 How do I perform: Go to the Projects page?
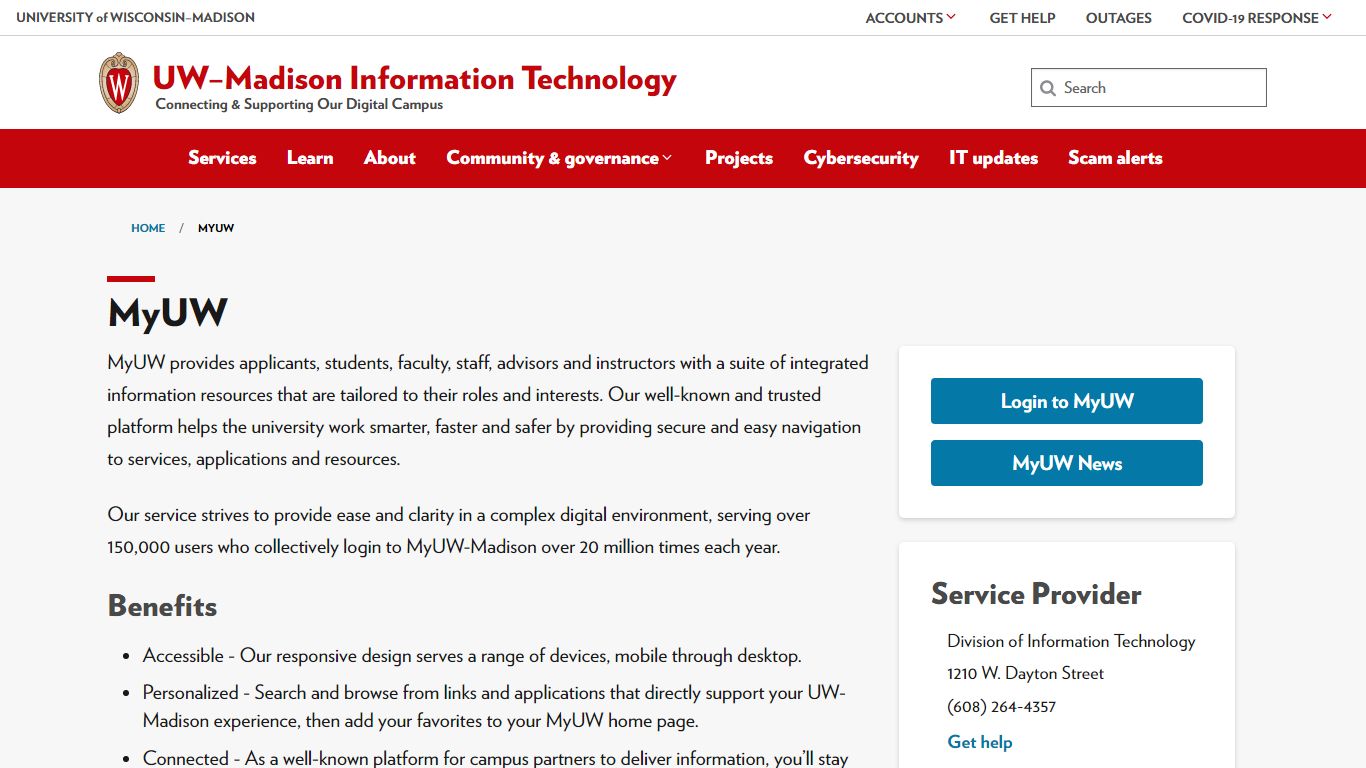pos(738,158)
